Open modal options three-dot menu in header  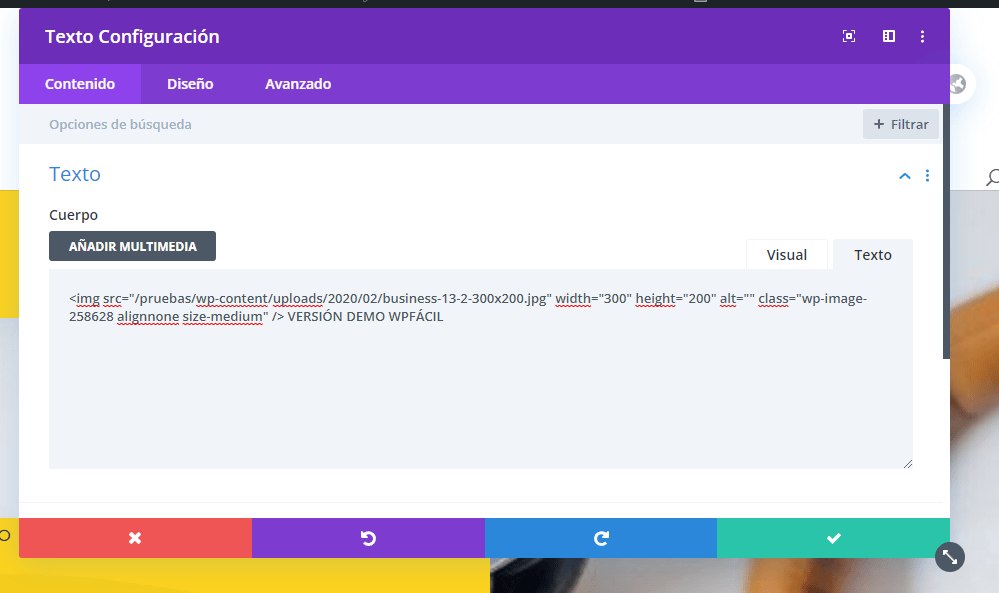pos(922,36)
